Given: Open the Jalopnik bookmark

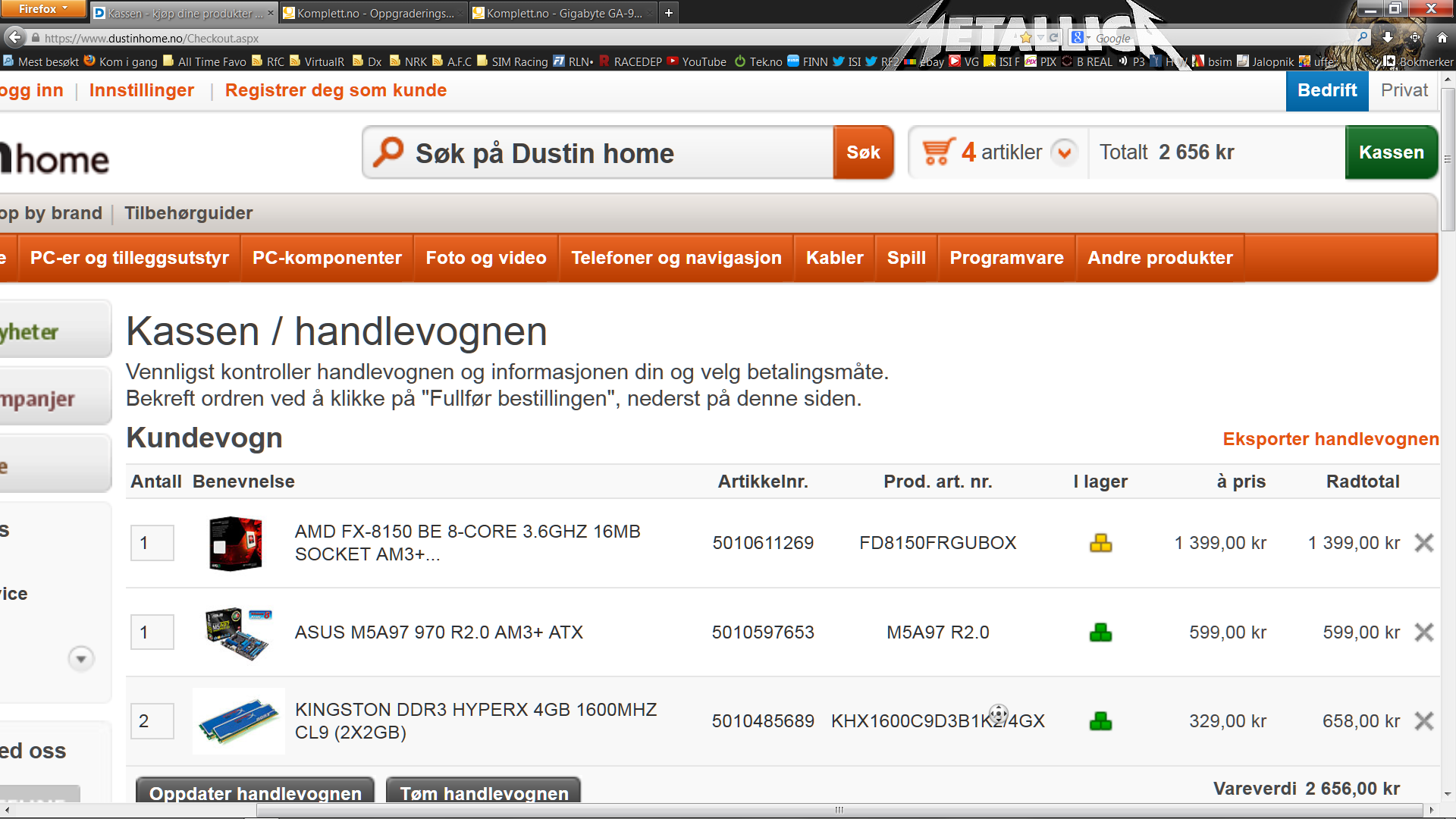Looking at the screenshot, I should click(1266, 61).
